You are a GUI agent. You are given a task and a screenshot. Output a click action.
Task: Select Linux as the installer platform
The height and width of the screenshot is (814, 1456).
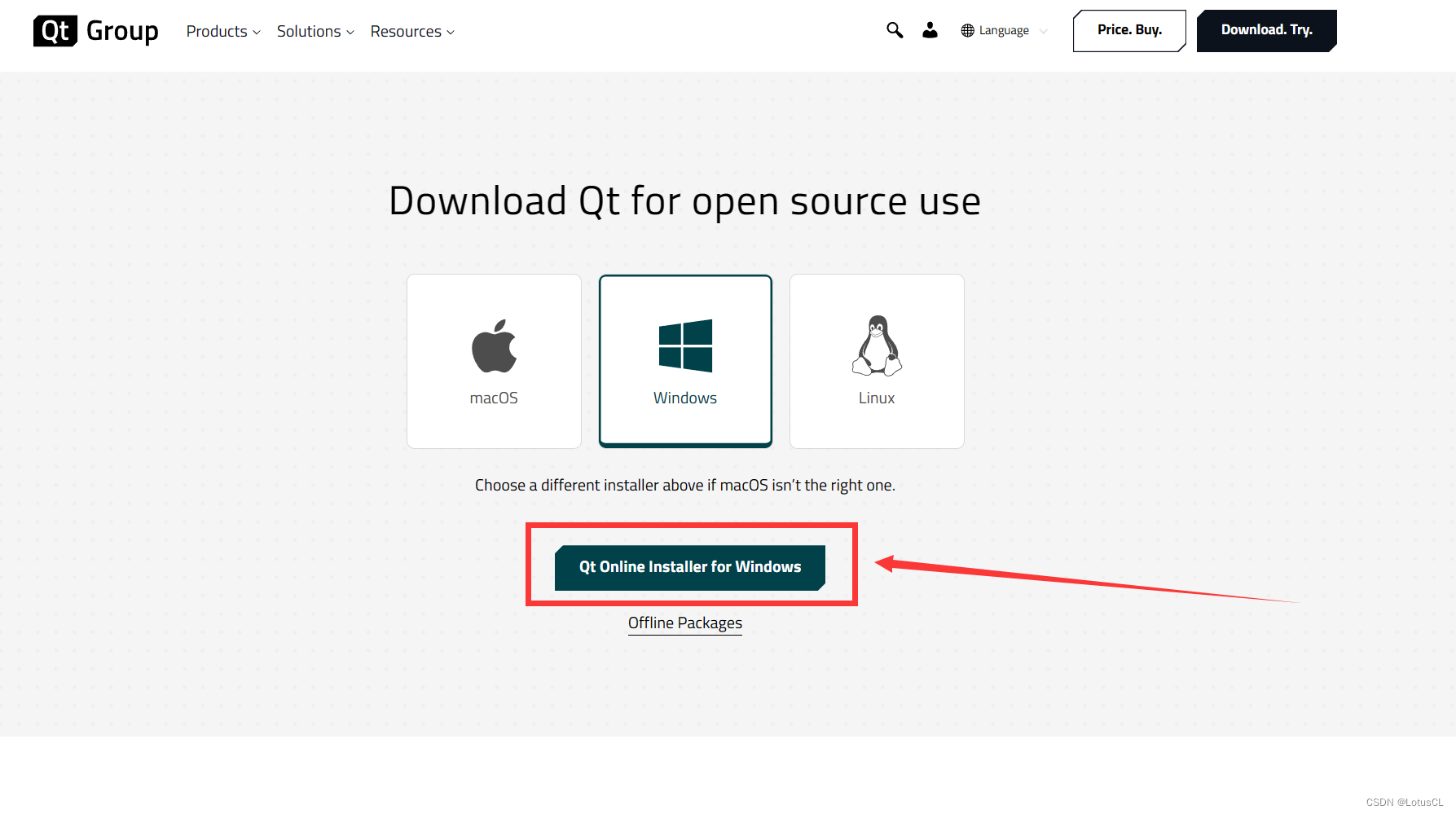pos(876,361)
